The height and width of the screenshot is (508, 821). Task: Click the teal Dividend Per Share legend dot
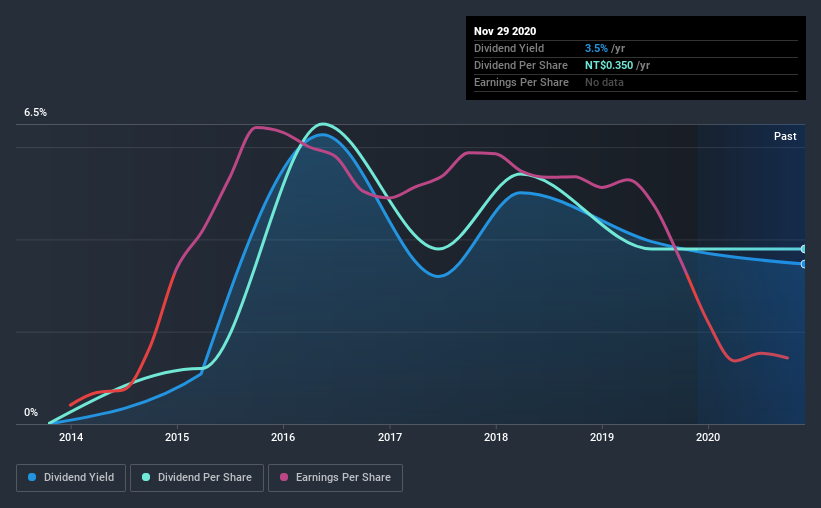click(x=146, y=477)
